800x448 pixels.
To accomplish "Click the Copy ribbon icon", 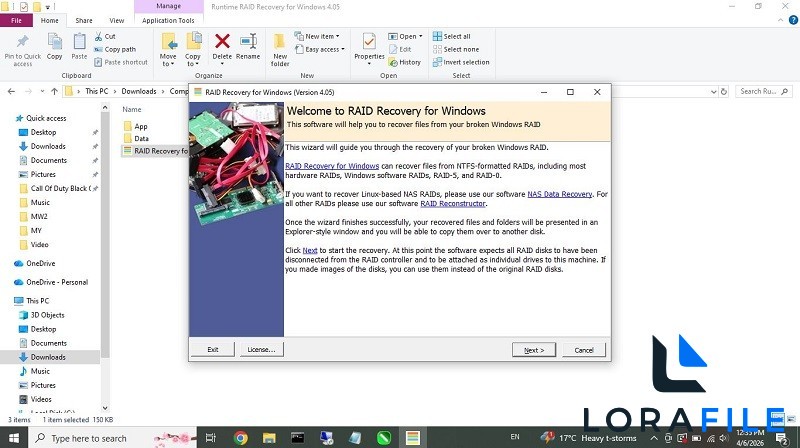I will click(55, 42).
